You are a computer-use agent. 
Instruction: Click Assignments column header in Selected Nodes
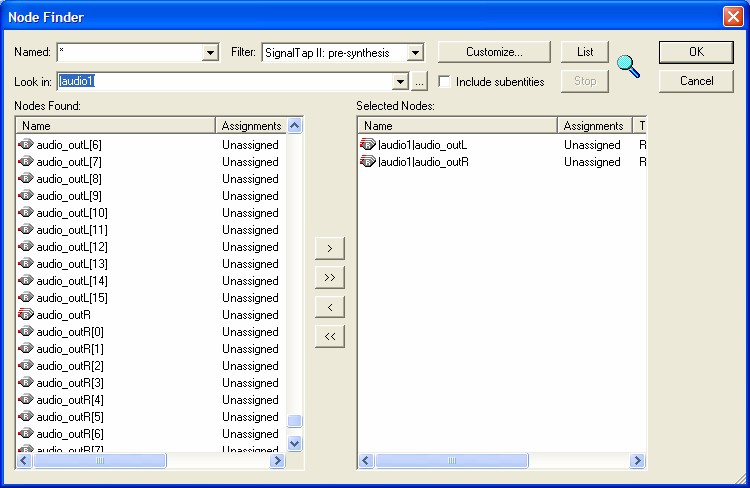[594, 126]
